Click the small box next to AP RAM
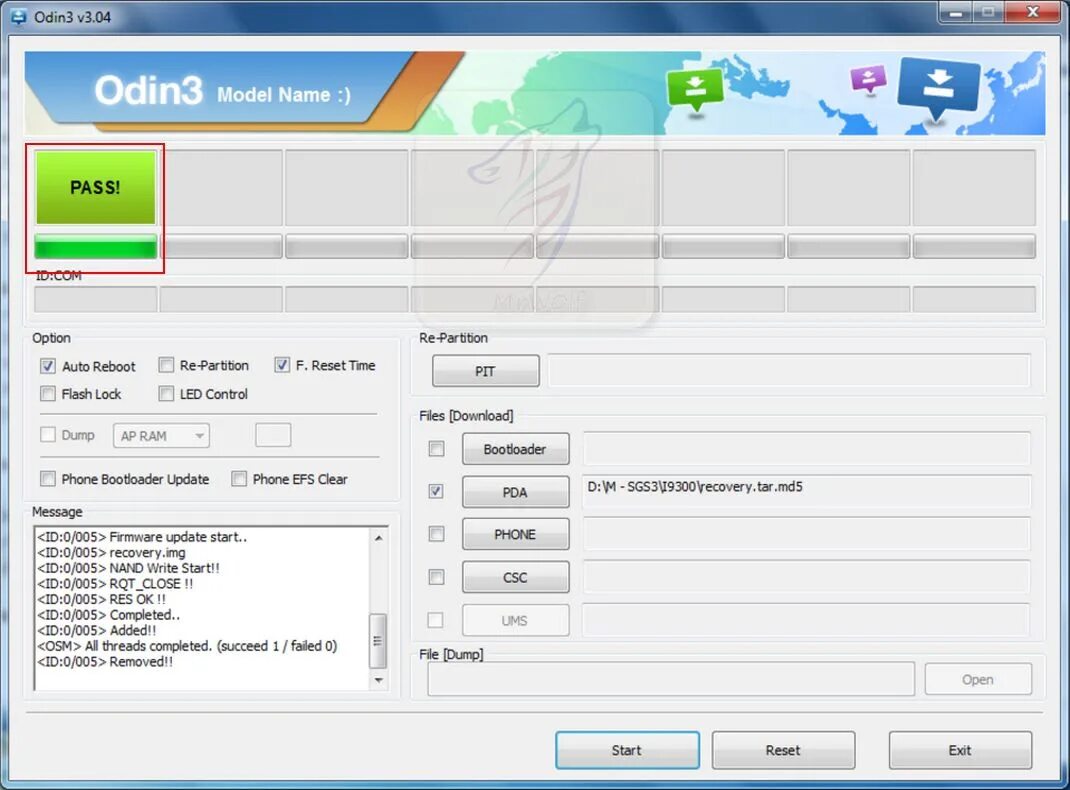This screenshot has width=1070, height=790. [x=273, y=435]
